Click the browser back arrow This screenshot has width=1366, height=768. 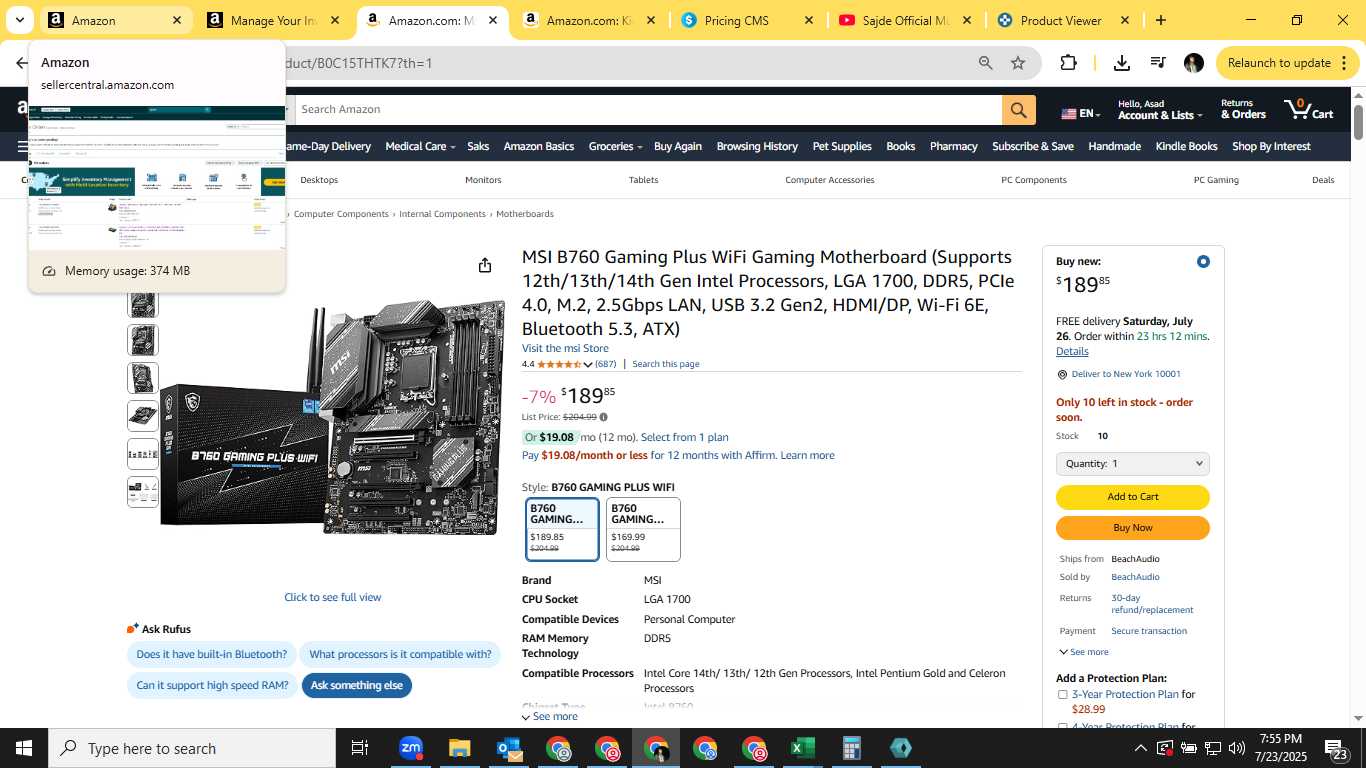(21, 63)
